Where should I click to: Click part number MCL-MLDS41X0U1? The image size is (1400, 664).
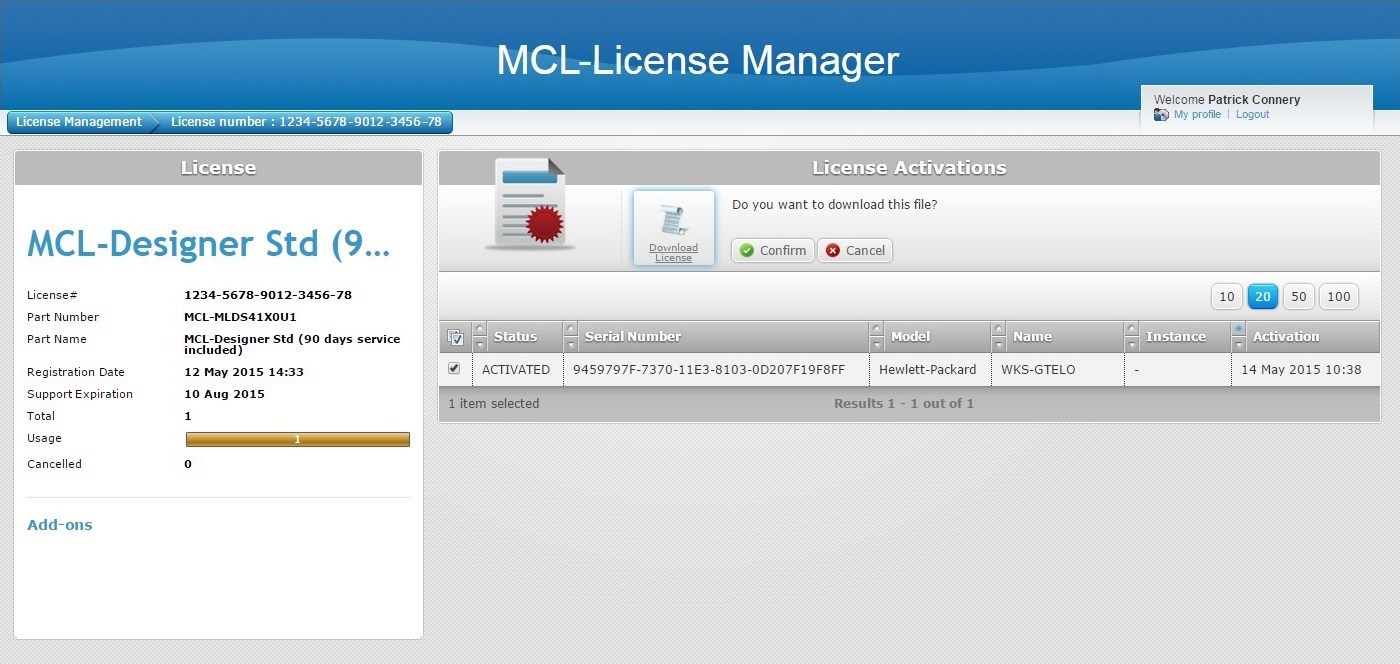coord(240,317)
